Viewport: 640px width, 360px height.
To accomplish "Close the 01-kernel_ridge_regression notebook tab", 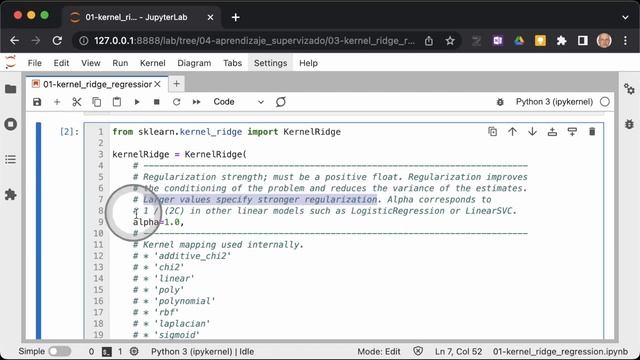I will click(x=158, y=84).
